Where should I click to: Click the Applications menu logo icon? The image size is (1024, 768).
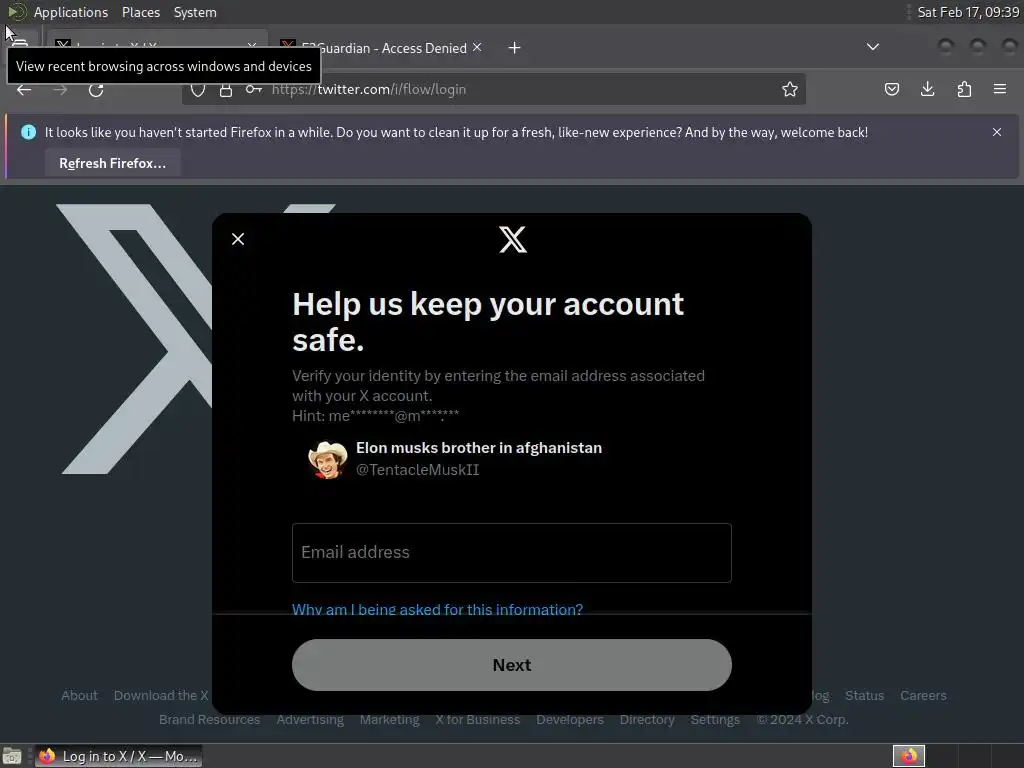[x=16, y=12]
